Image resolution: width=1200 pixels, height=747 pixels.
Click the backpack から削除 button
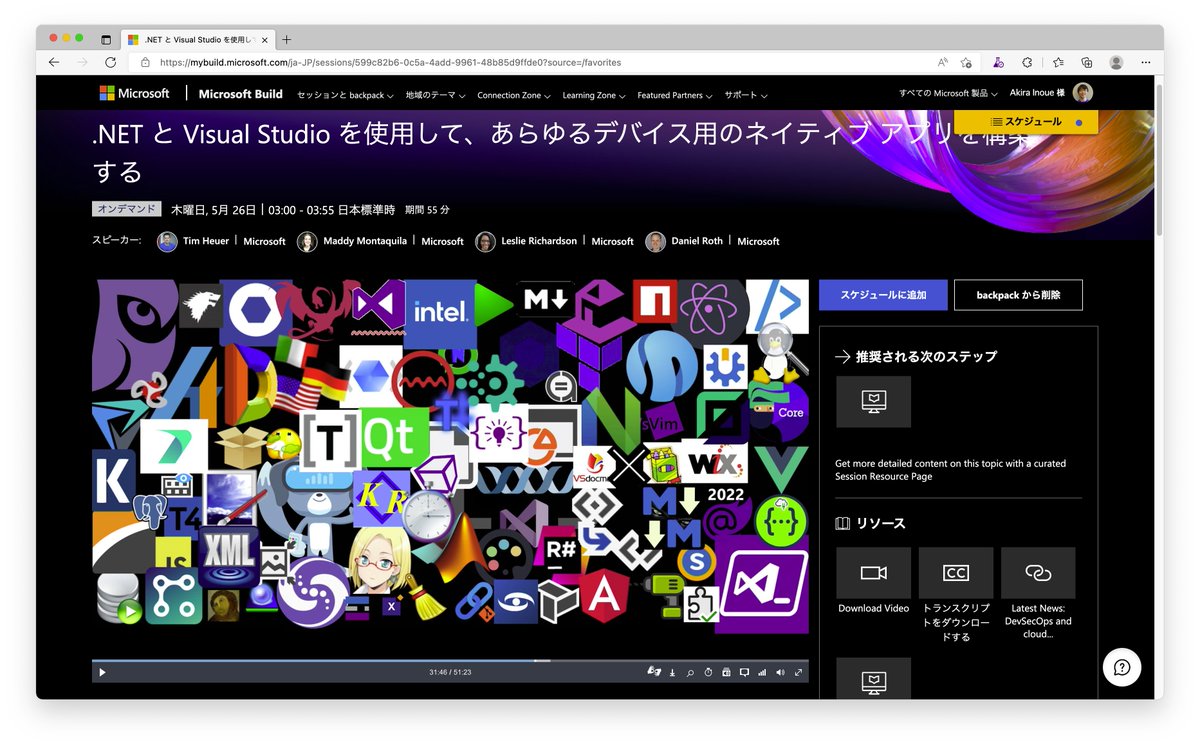pos(1018,295)
